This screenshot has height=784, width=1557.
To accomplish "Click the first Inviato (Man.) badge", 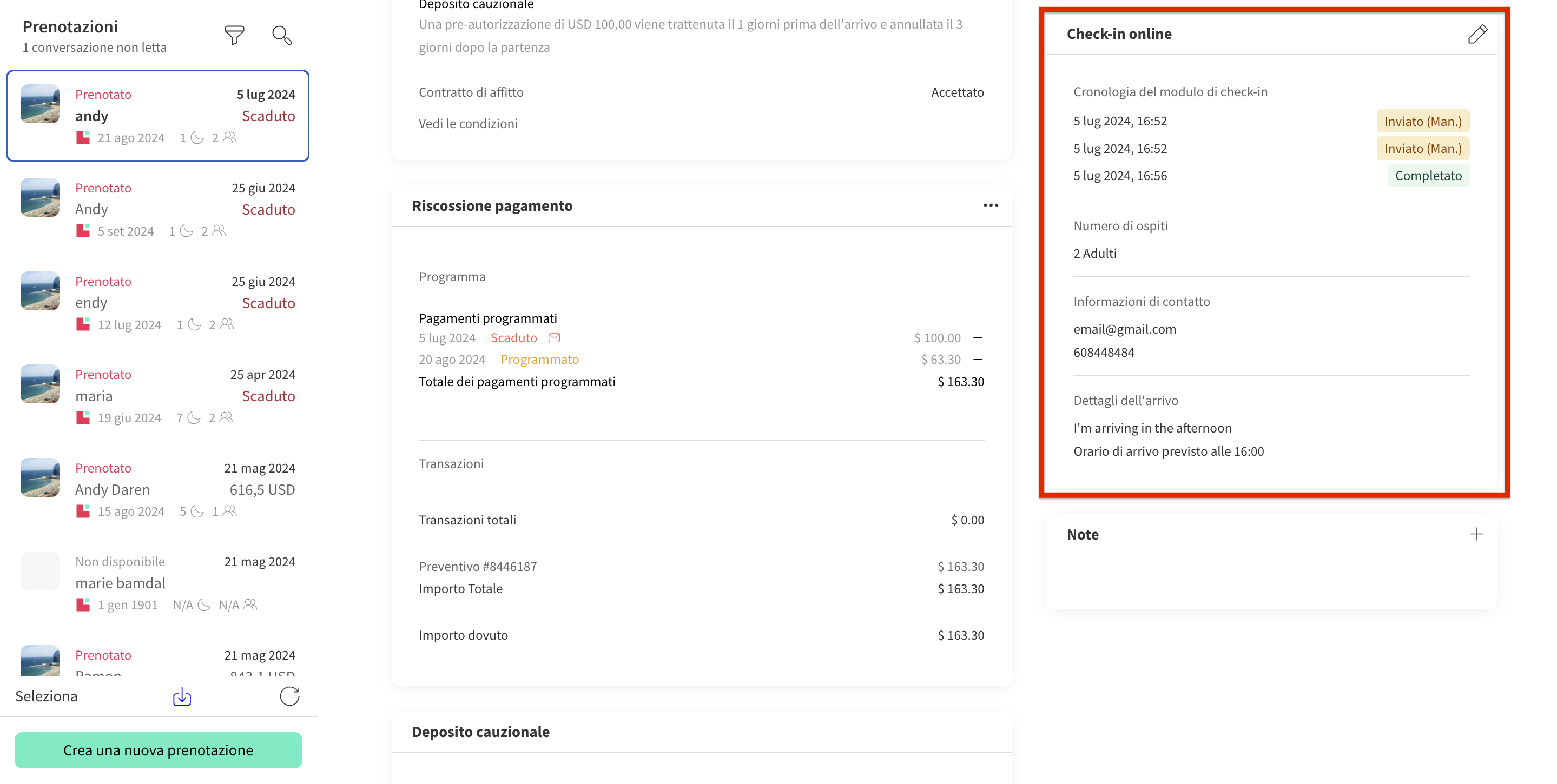I will [x=1422, y=122].
